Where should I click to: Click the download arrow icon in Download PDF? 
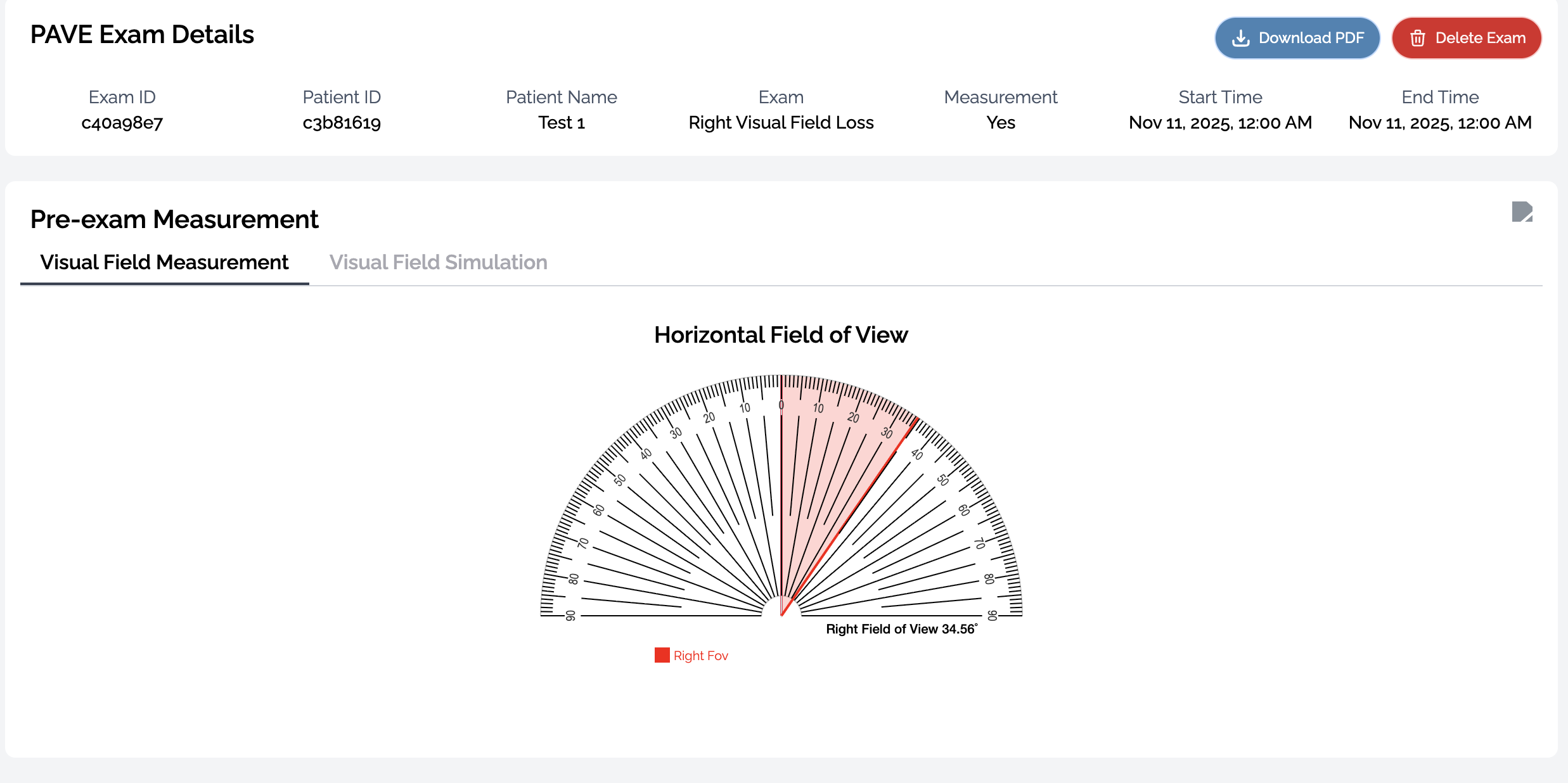[1240, 38]
